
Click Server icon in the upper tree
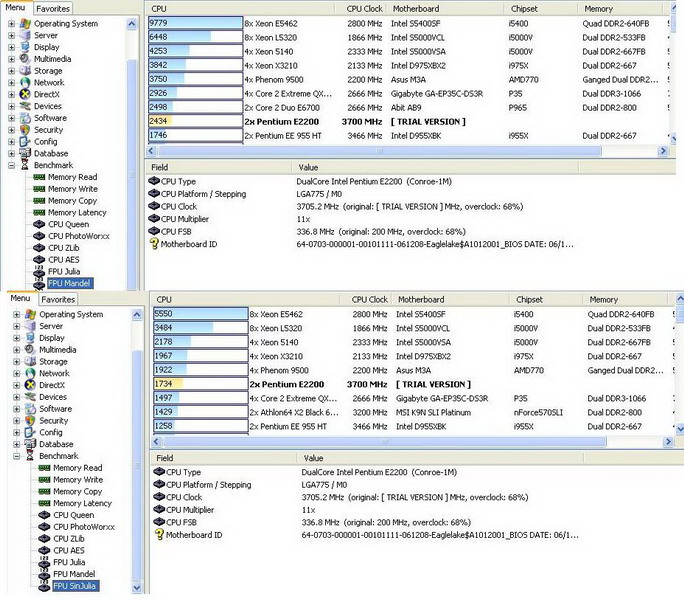[25, 35]
